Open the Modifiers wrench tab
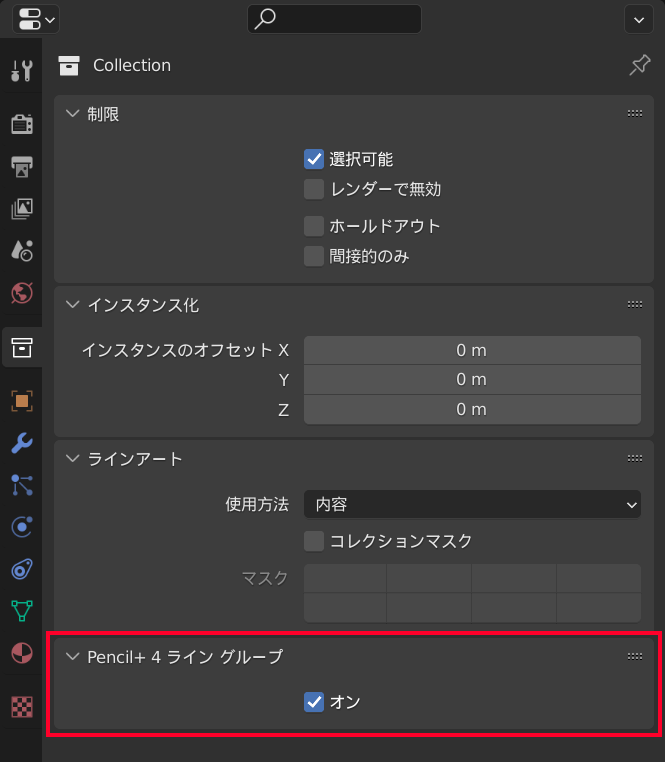The width and height of the screenshot is (665, 762). coord(22,443)
